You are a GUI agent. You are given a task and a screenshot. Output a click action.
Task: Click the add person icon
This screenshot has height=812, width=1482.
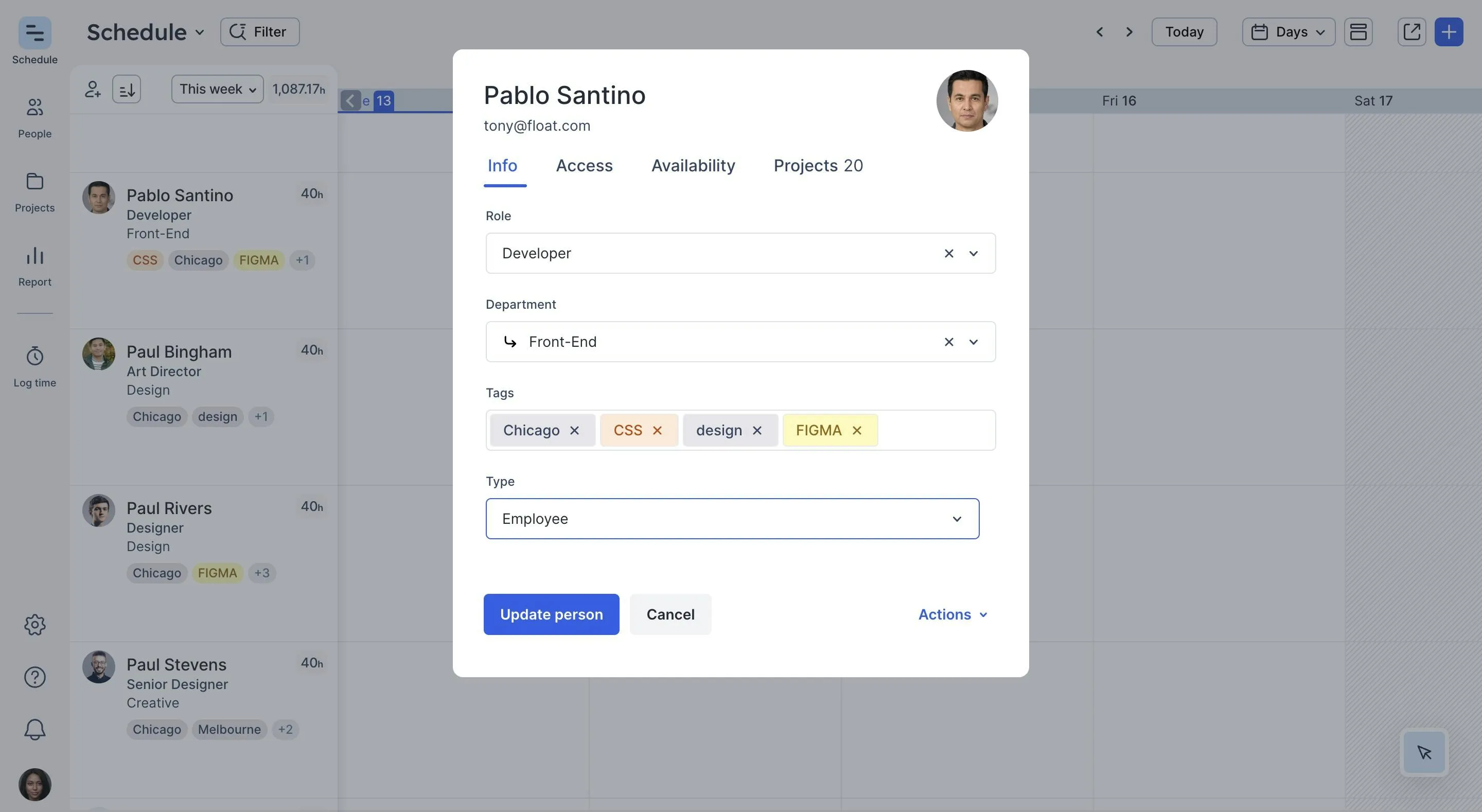[x=93, y=89]
